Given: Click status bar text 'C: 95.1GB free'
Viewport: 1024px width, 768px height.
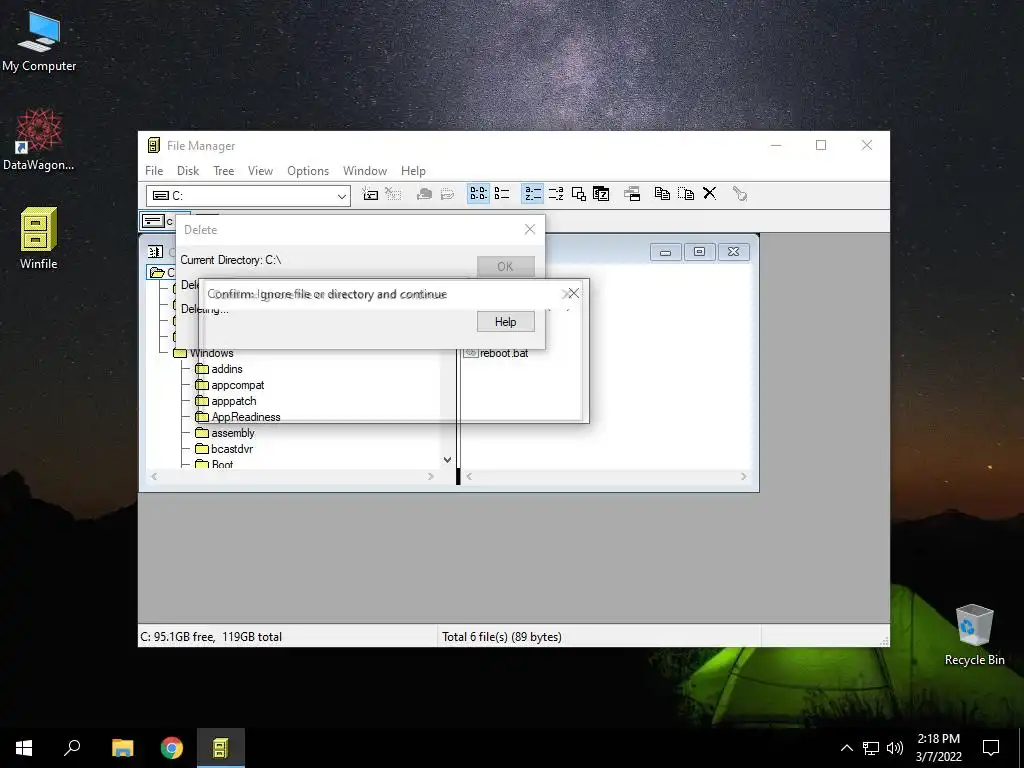Looking at the screenshot, I should (178, 637).
